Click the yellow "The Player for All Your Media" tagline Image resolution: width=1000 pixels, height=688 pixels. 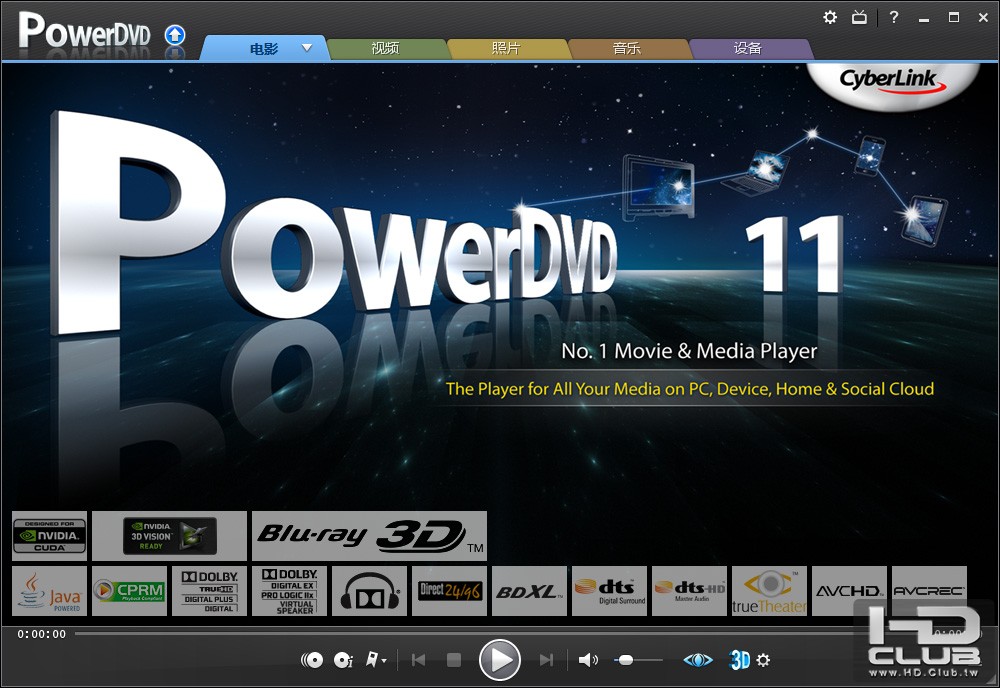coord(689,389)
